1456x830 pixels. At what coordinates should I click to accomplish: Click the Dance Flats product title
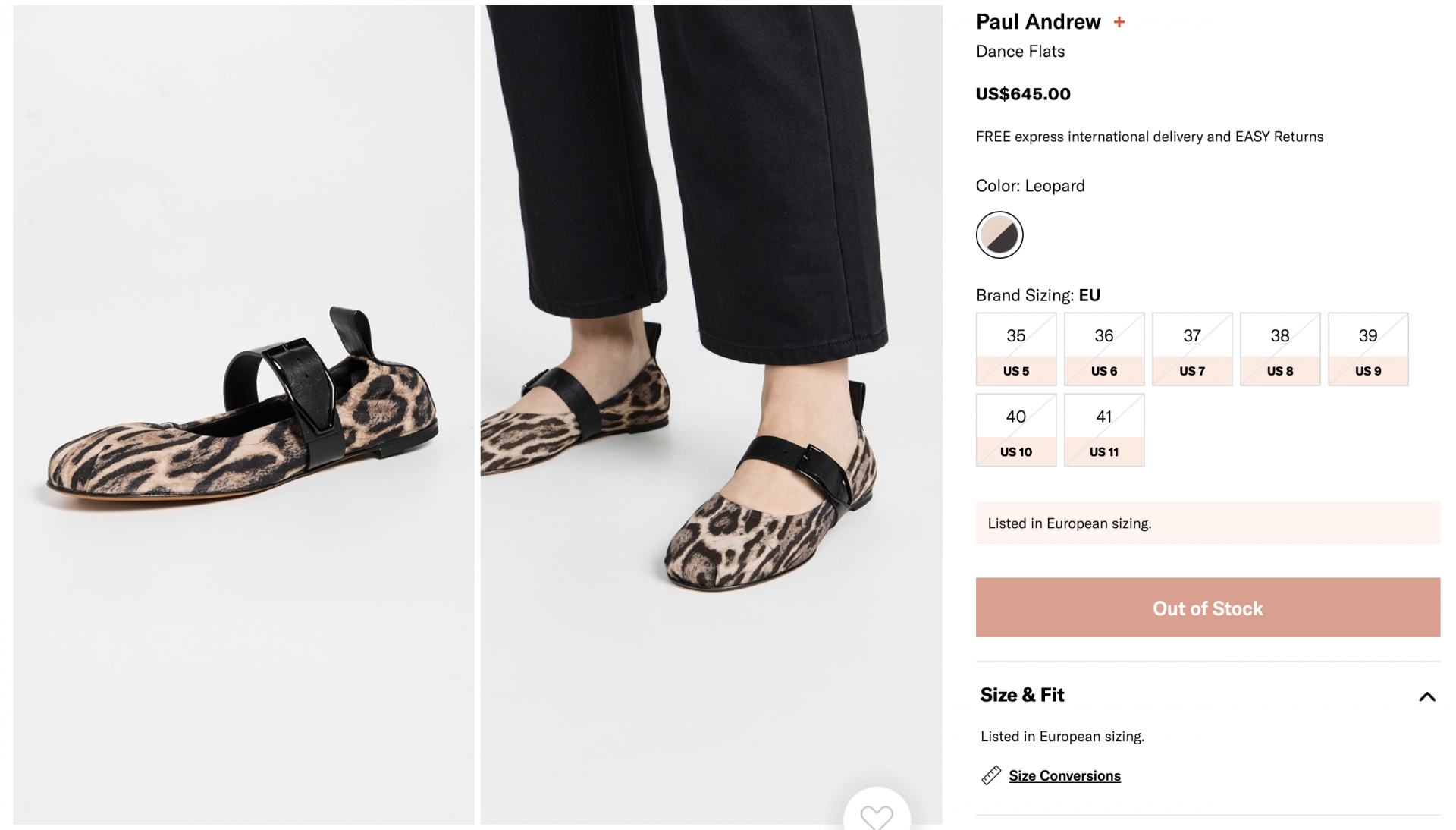[1020, 51]
